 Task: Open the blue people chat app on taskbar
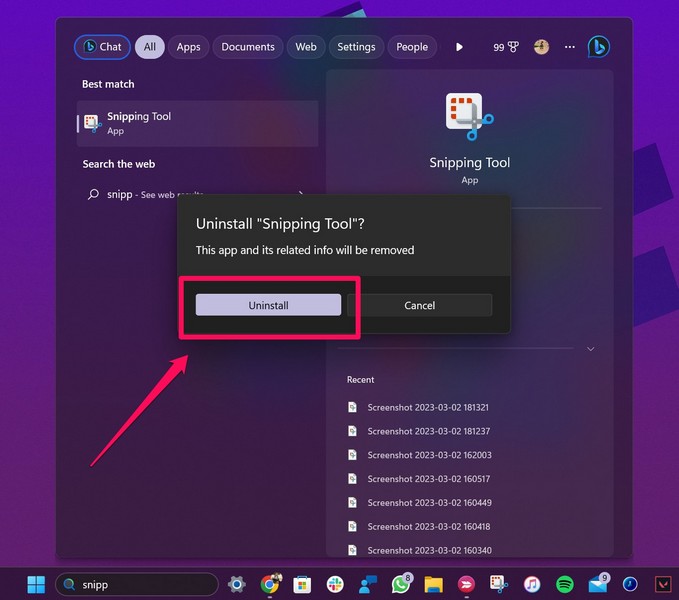[368, 584]
